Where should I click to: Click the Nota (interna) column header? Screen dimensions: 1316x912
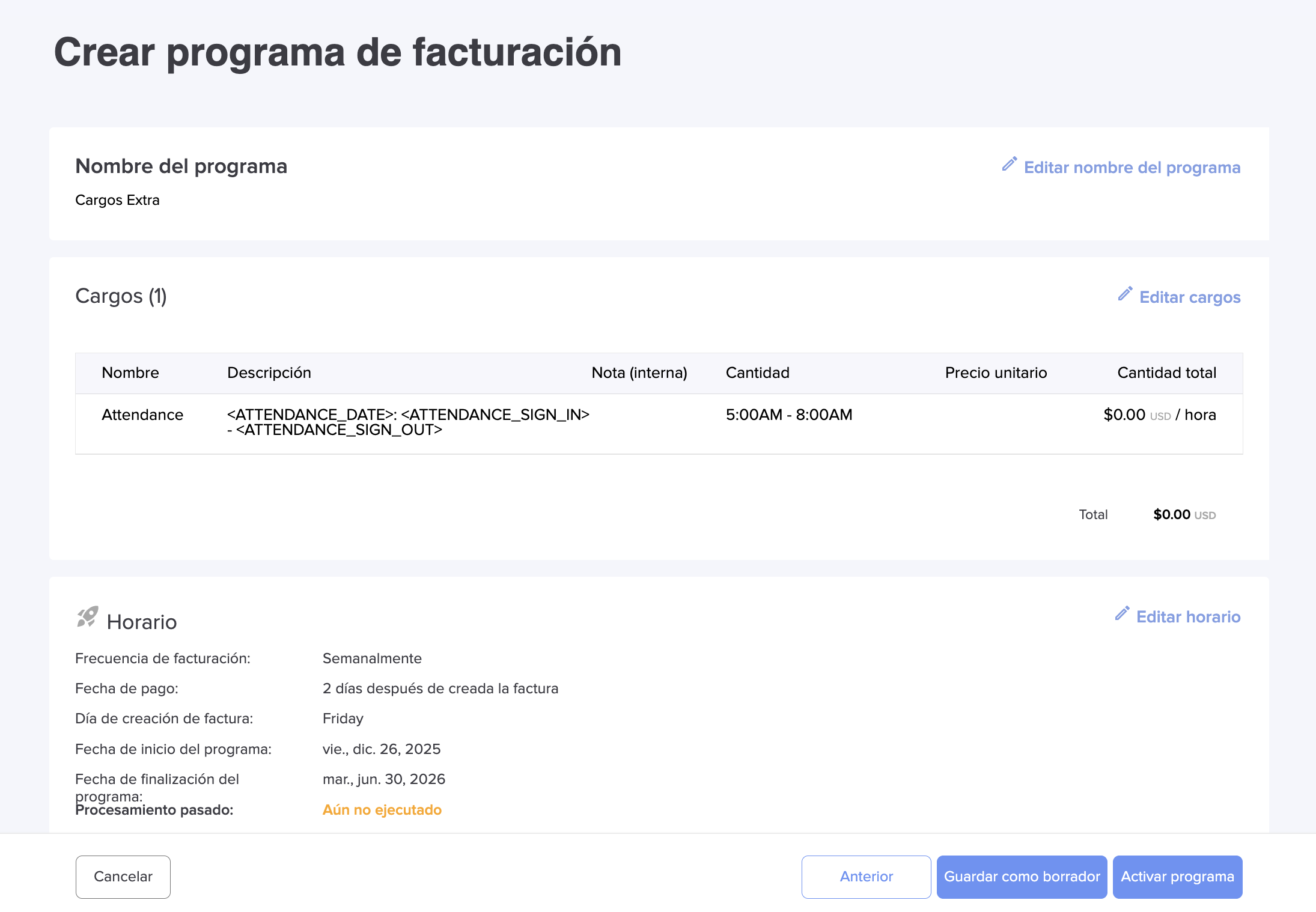639,372
